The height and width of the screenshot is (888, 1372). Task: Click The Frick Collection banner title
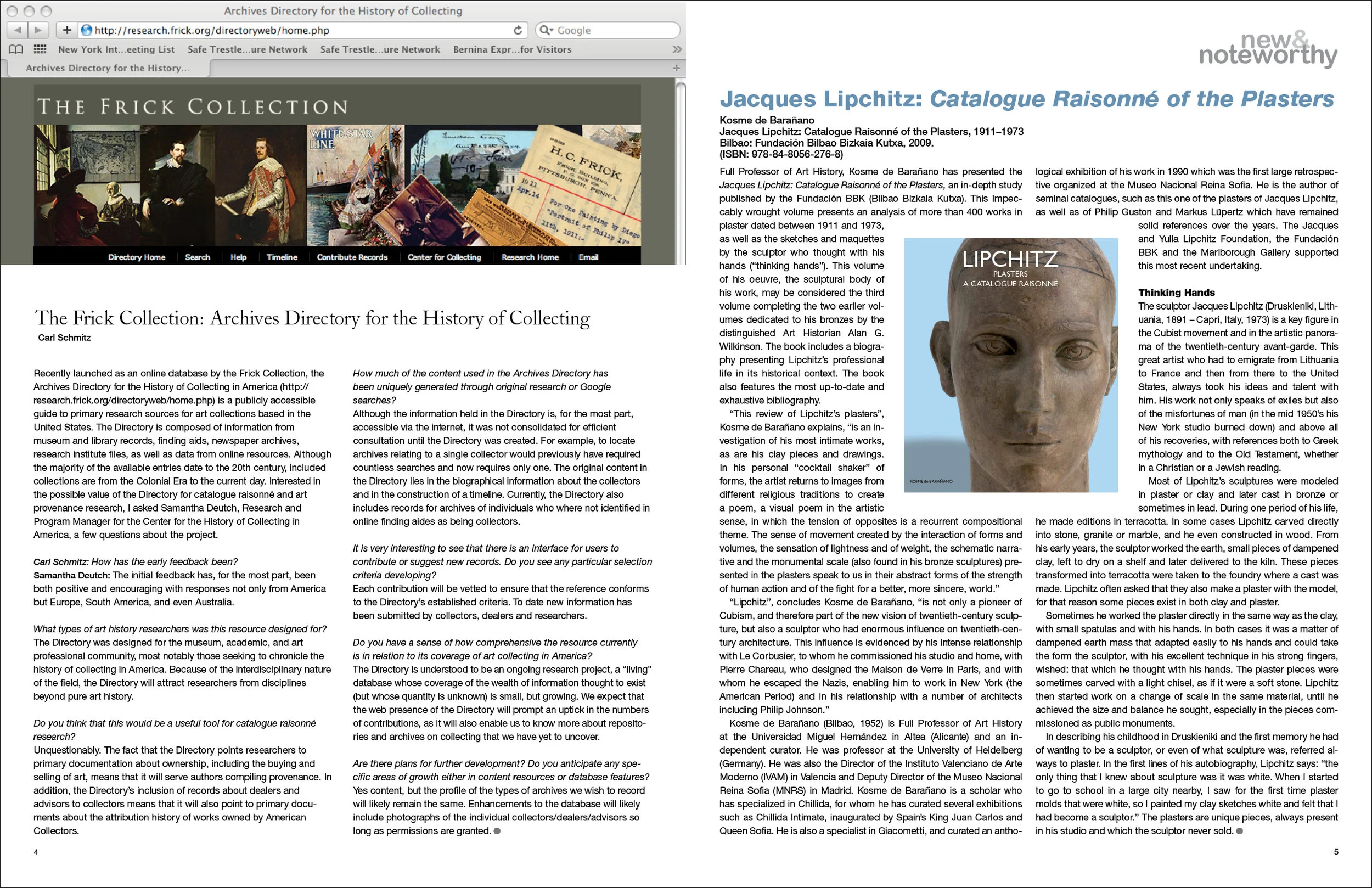pyautogui.click(x=193, y=106)
